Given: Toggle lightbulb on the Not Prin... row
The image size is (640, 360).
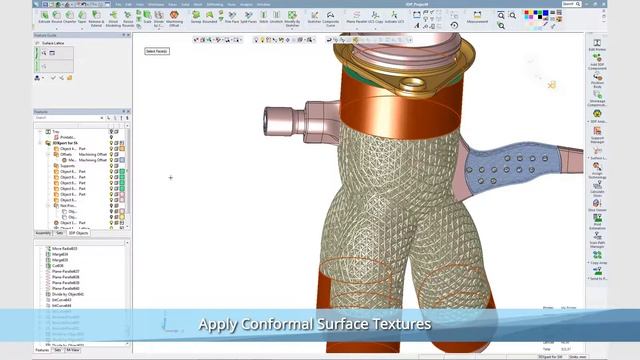Looking at the screenshot, I should [x=111, y=206].
